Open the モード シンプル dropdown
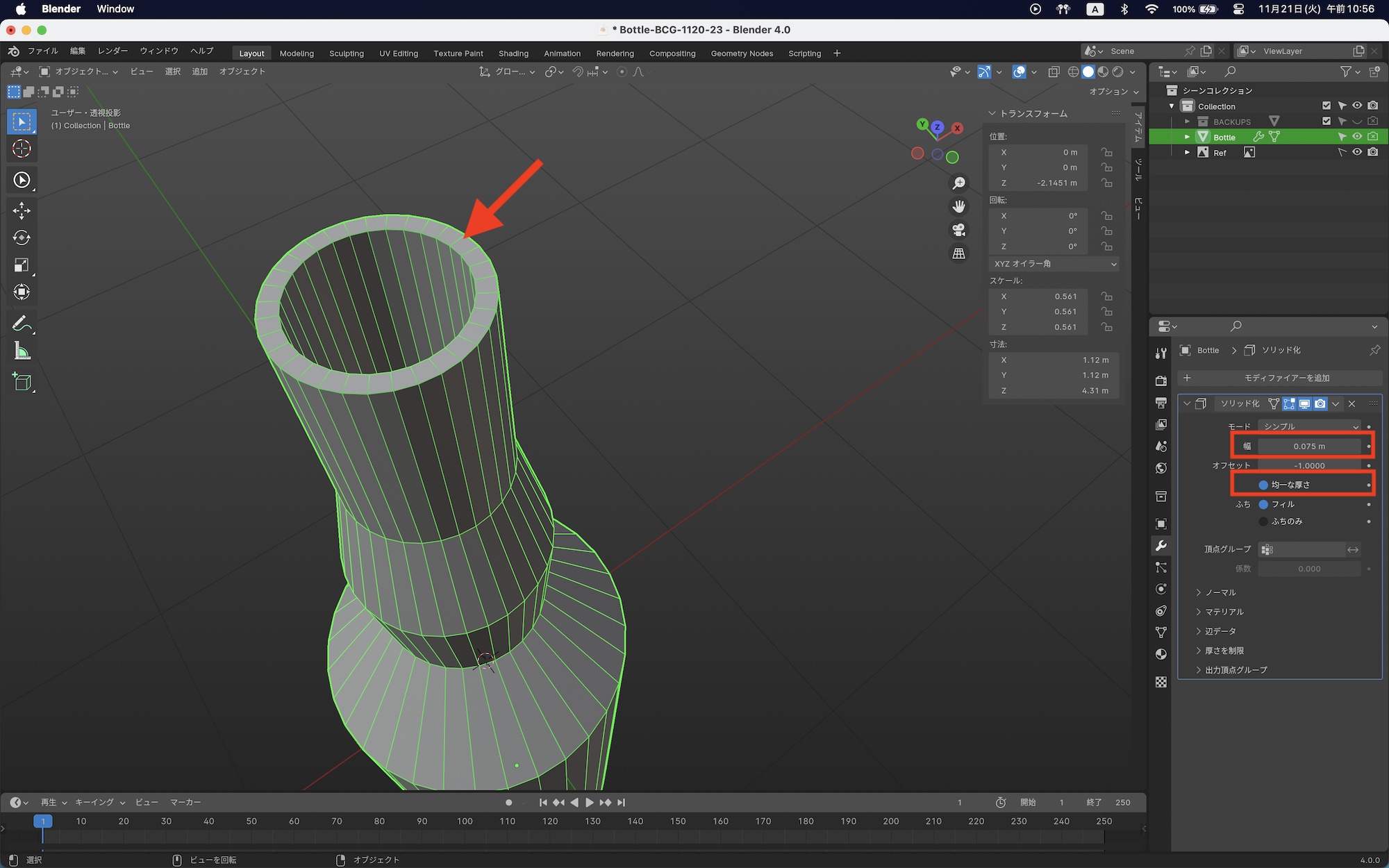This screenshot has height=868, width=1389. 1310,426
